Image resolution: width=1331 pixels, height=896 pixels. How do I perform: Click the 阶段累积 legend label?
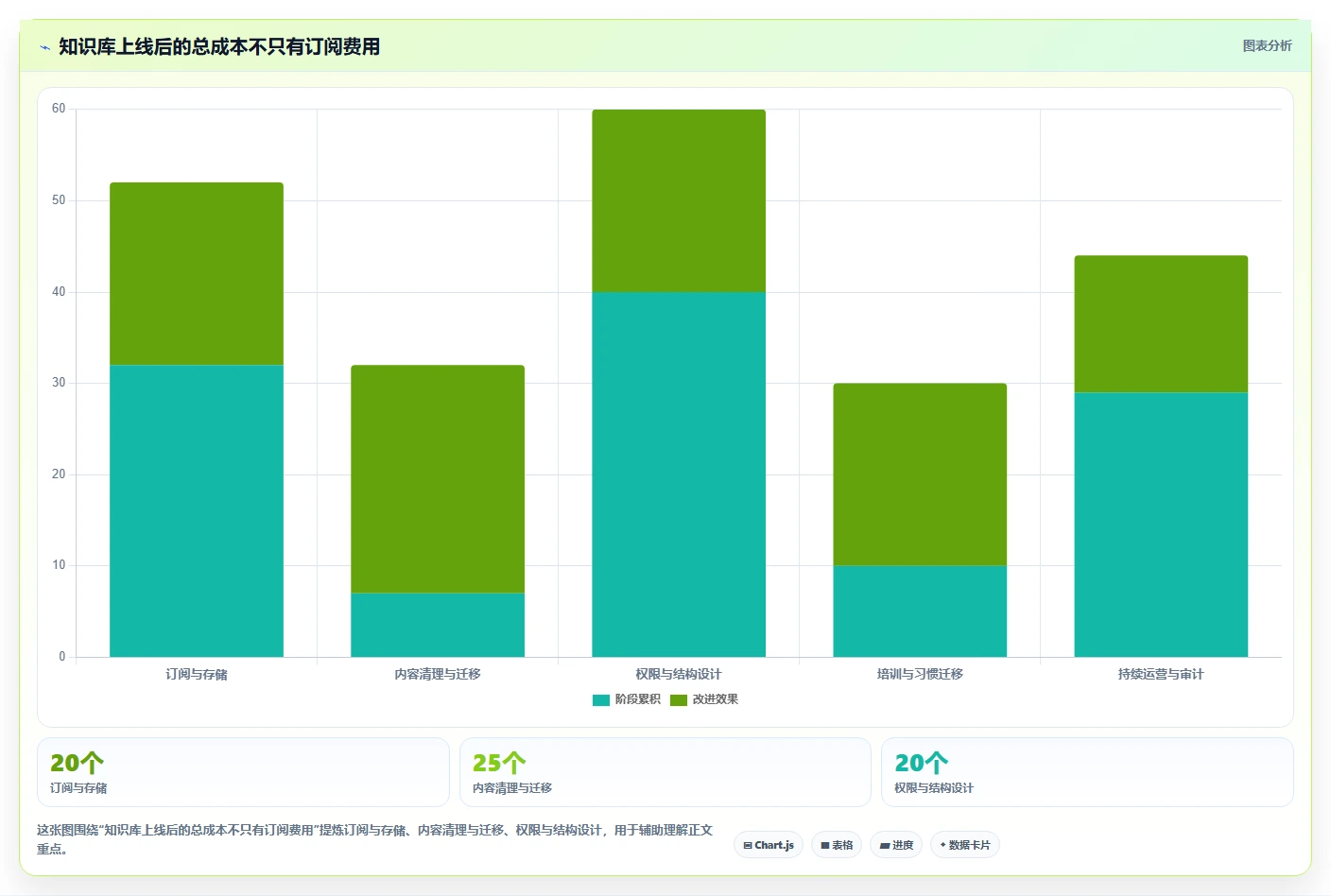coord(637,699)
